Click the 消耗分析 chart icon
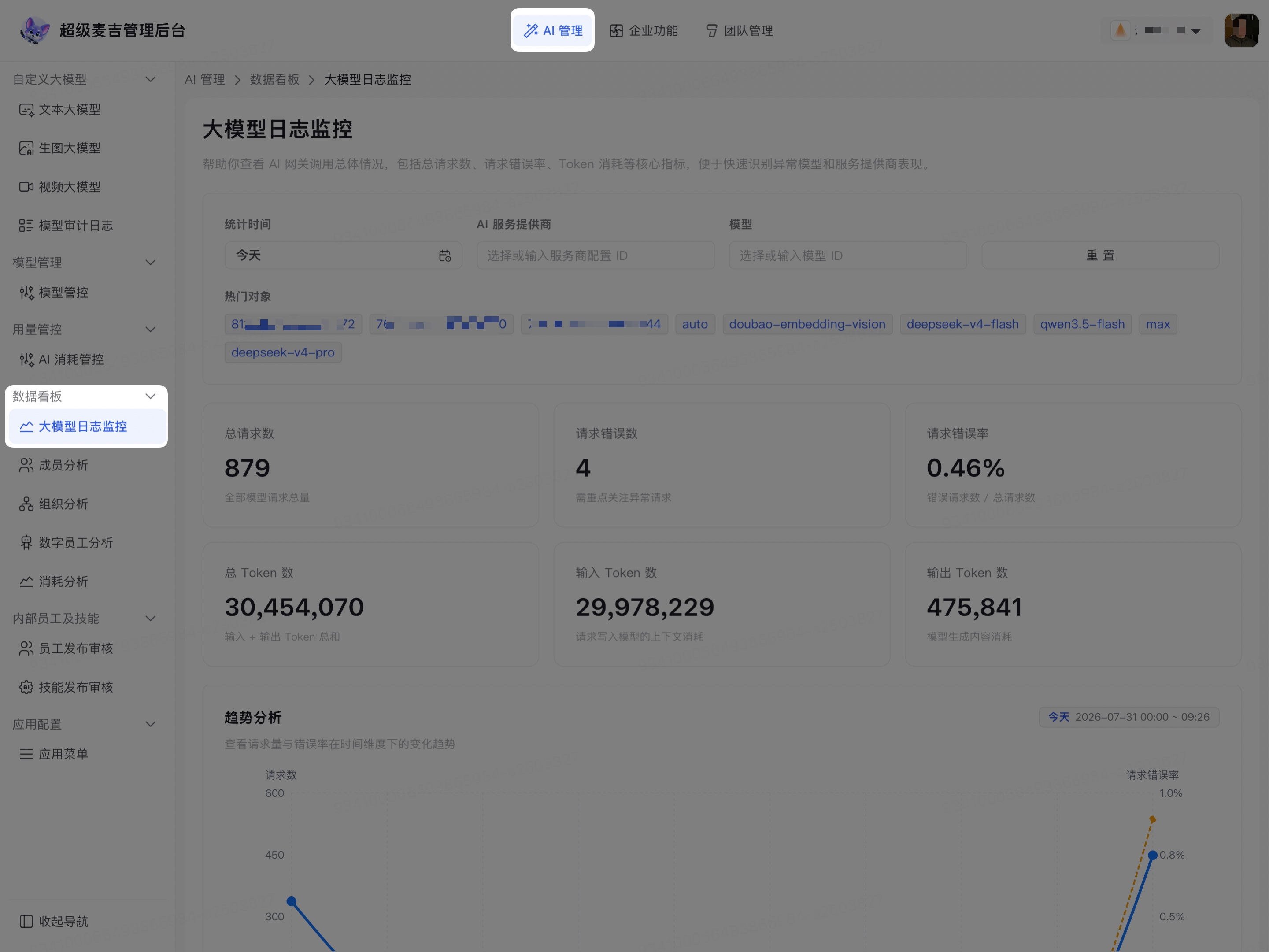The width and height of the screenshot is (1269, 952). point(26,582)
